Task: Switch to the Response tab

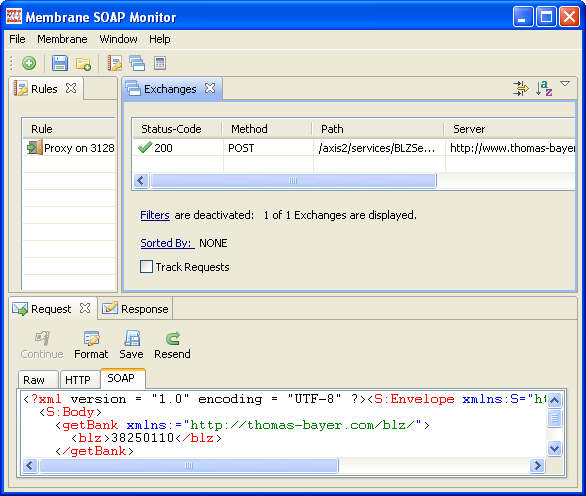Action: tap(135, 309)
